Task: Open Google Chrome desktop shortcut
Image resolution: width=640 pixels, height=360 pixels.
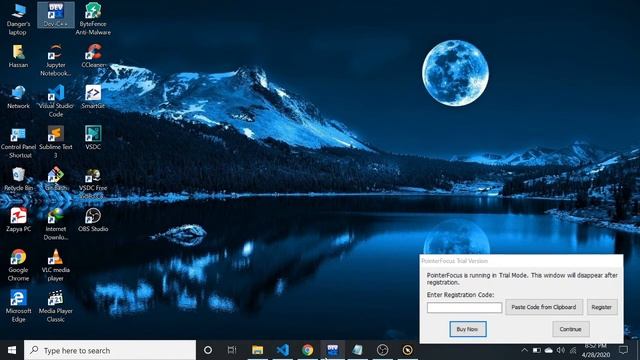Action: [x=18, y=265]
